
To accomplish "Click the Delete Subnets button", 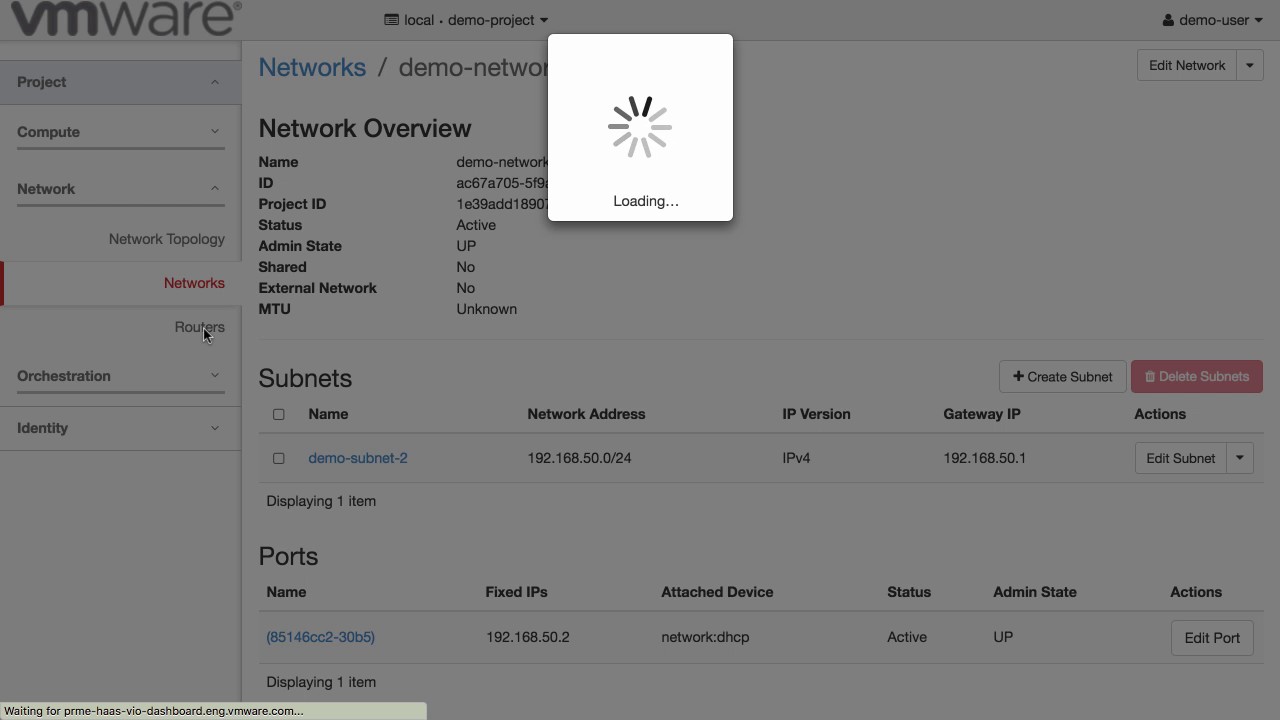I will click(1196, 377).
